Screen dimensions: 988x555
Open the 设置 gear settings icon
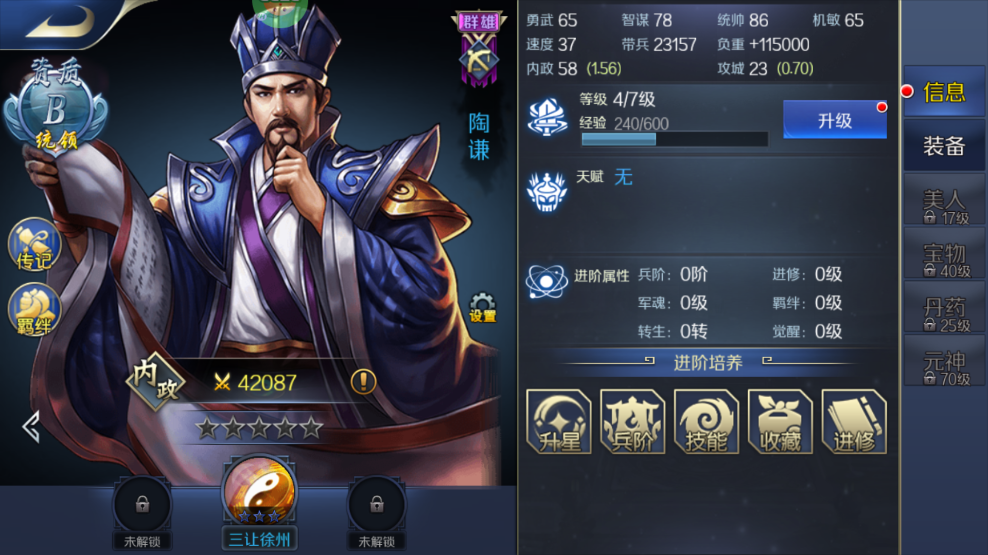(483, 307)
